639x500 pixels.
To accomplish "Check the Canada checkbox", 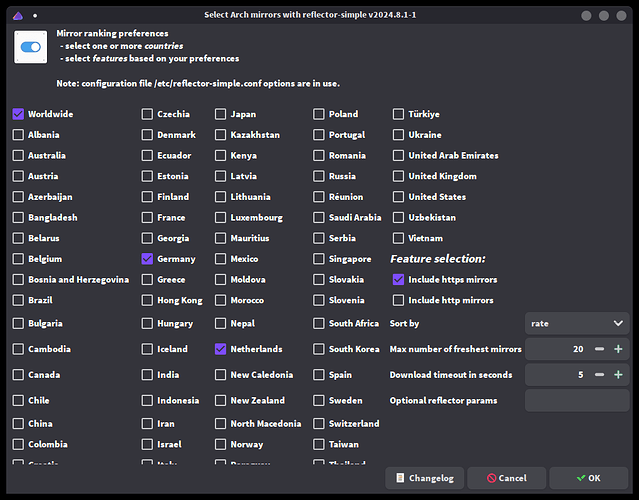I will pyautogui.click(x=18, y=375).
